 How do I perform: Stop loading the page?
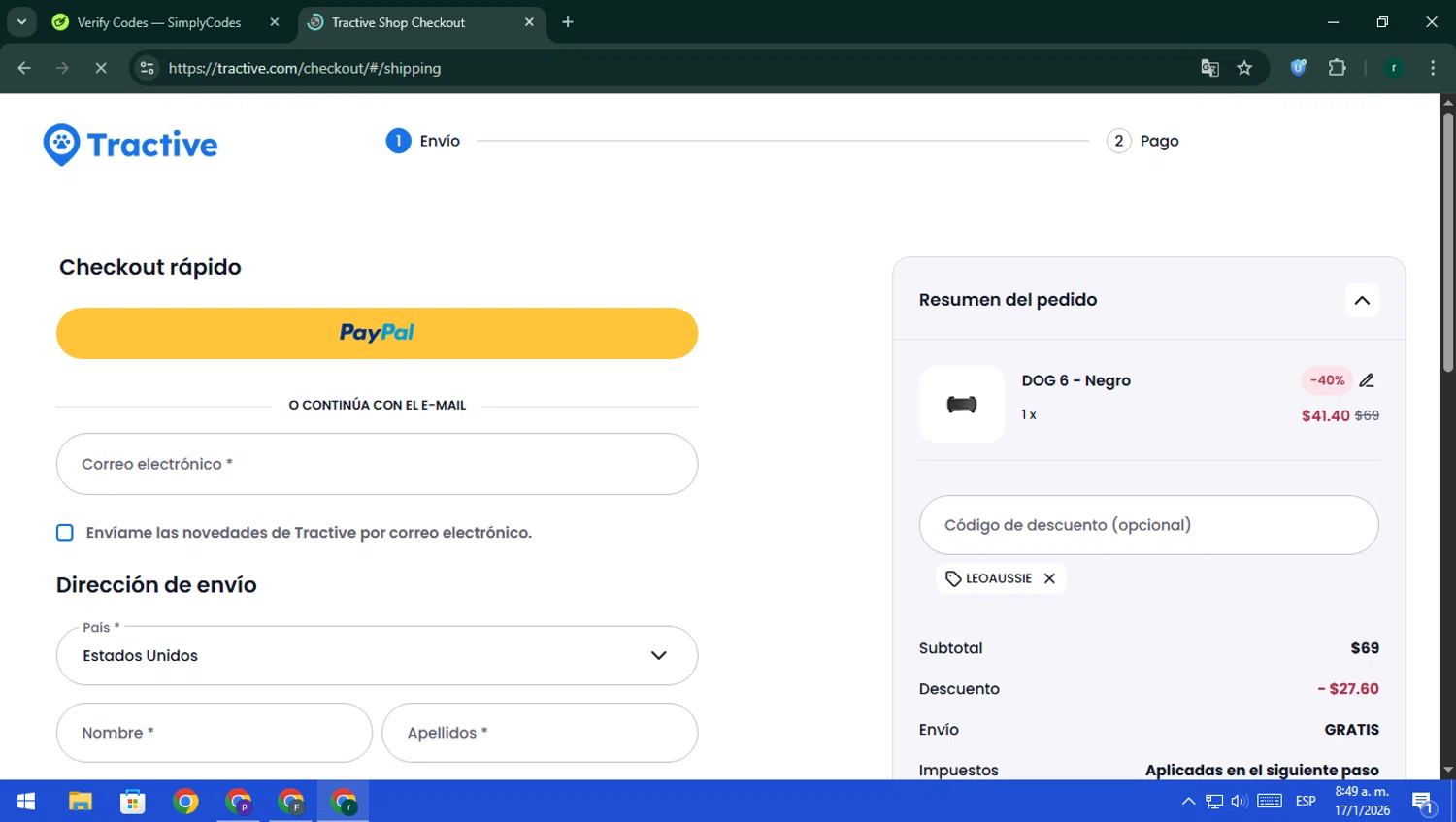(100, 68)
